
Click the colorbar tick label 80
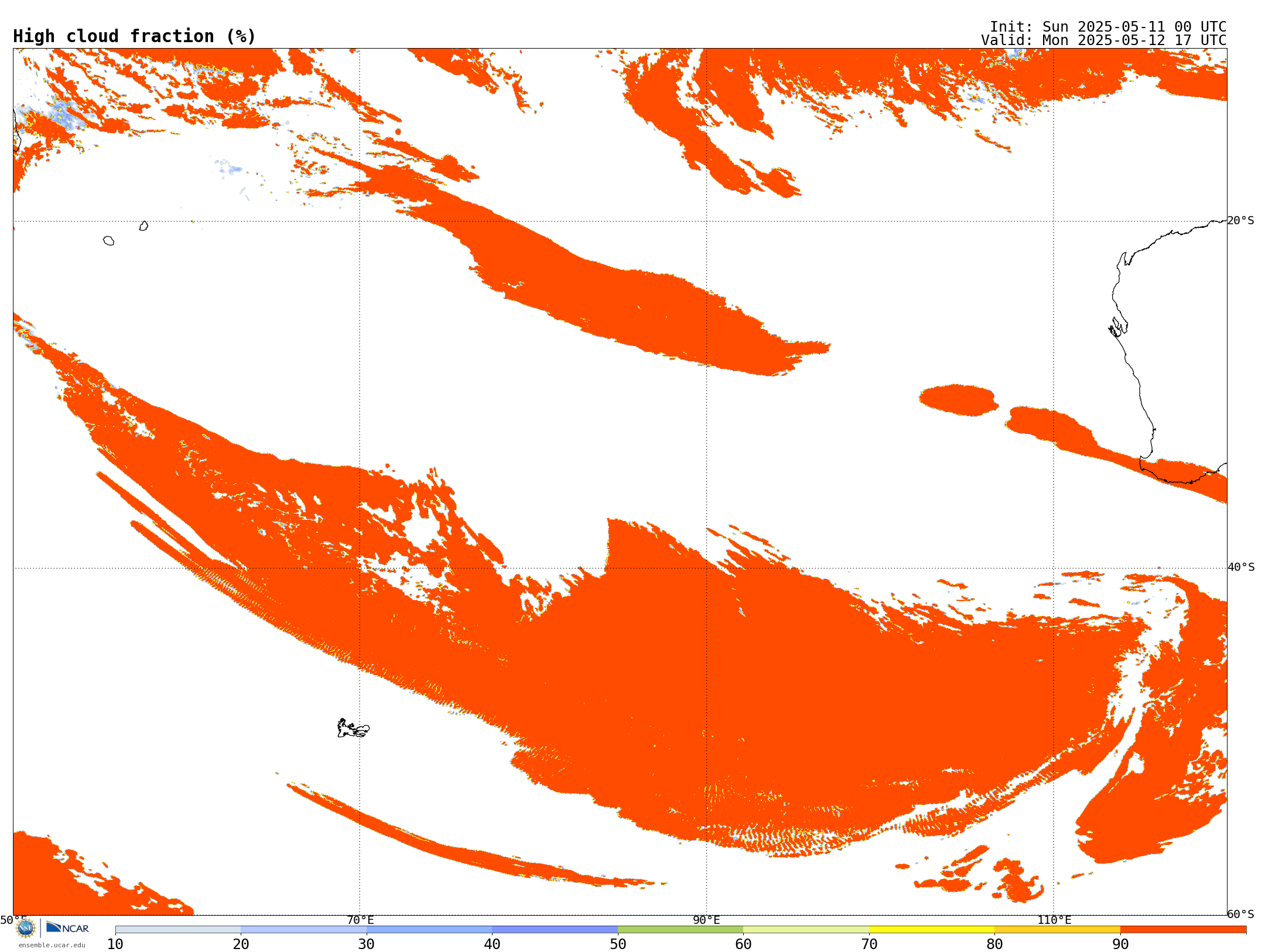tap(994, 944)
